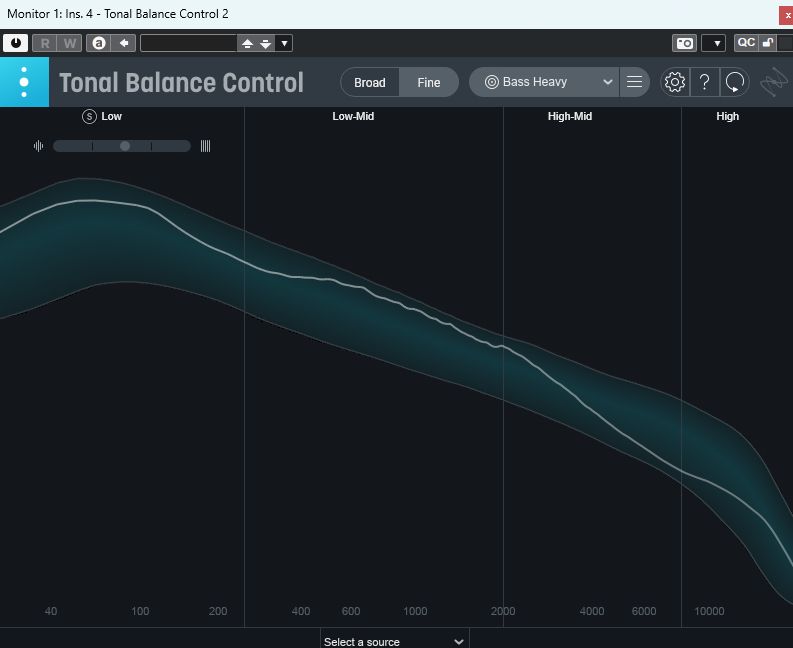Click the quick controls lock icon
This screenshot has height=648, width=793.
coord(767,42)
